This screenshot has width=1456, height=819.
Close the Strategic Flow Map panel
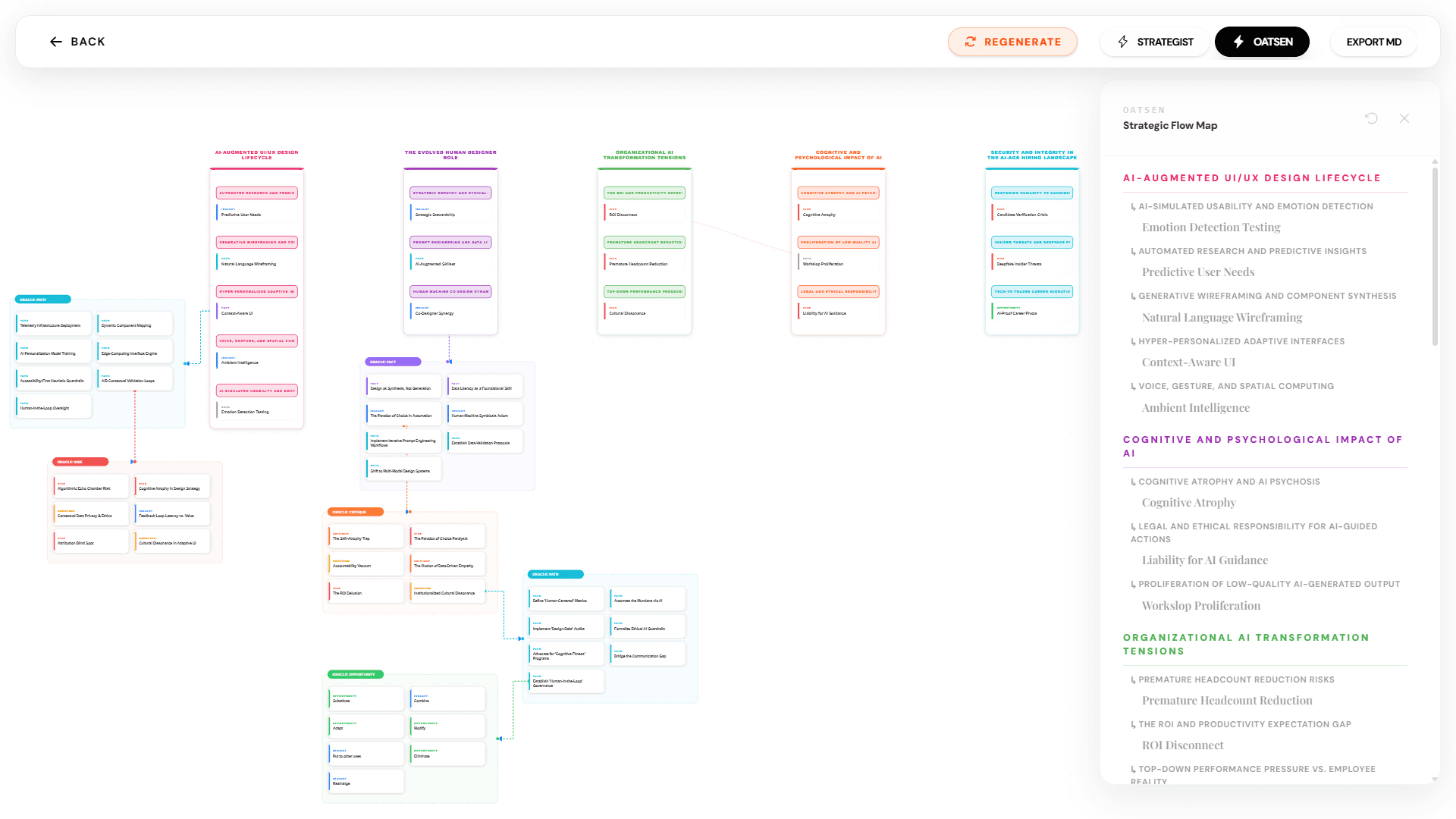1404,118
